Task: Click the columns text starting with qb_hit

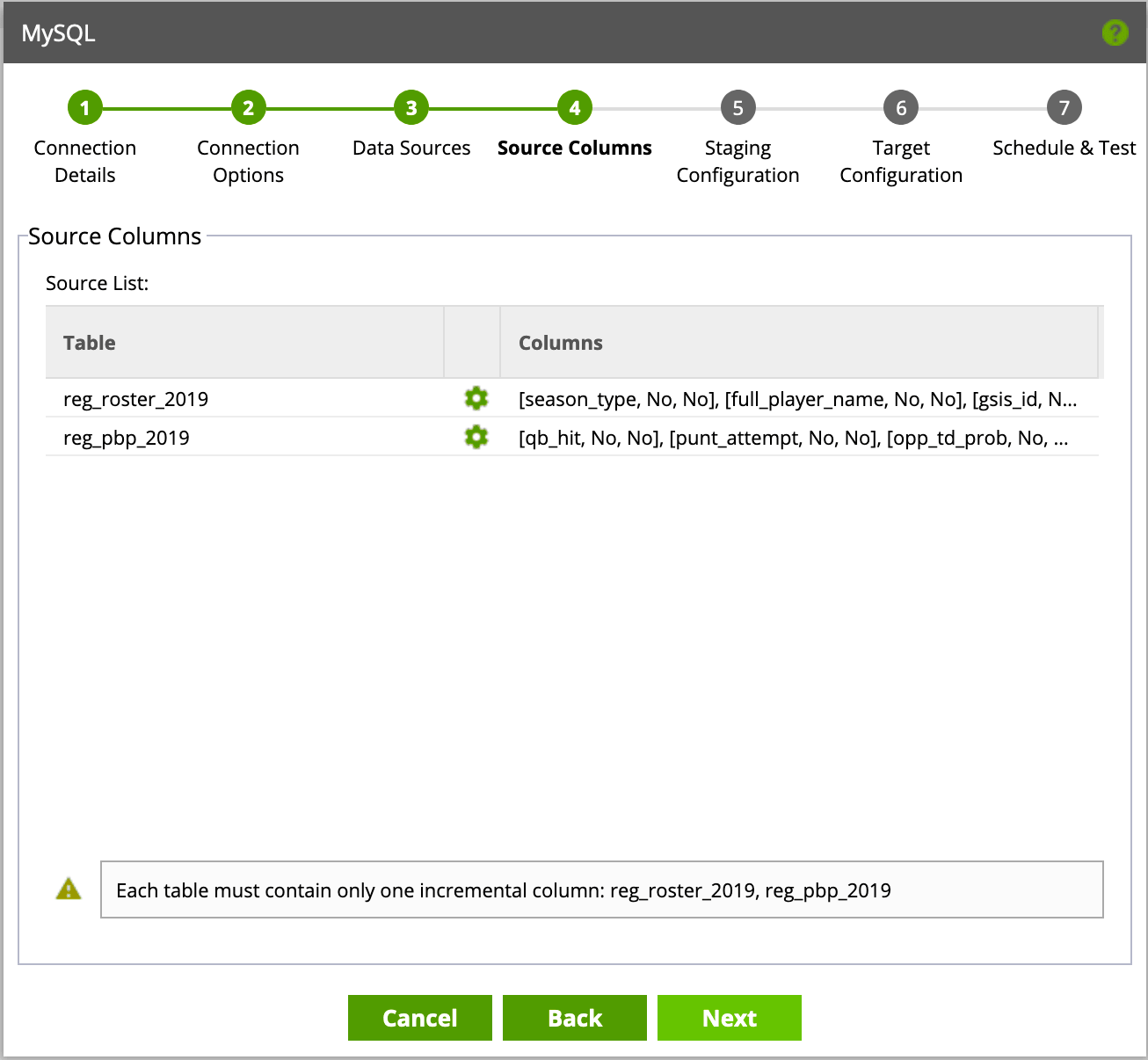Action: click(x=794, y=438)
